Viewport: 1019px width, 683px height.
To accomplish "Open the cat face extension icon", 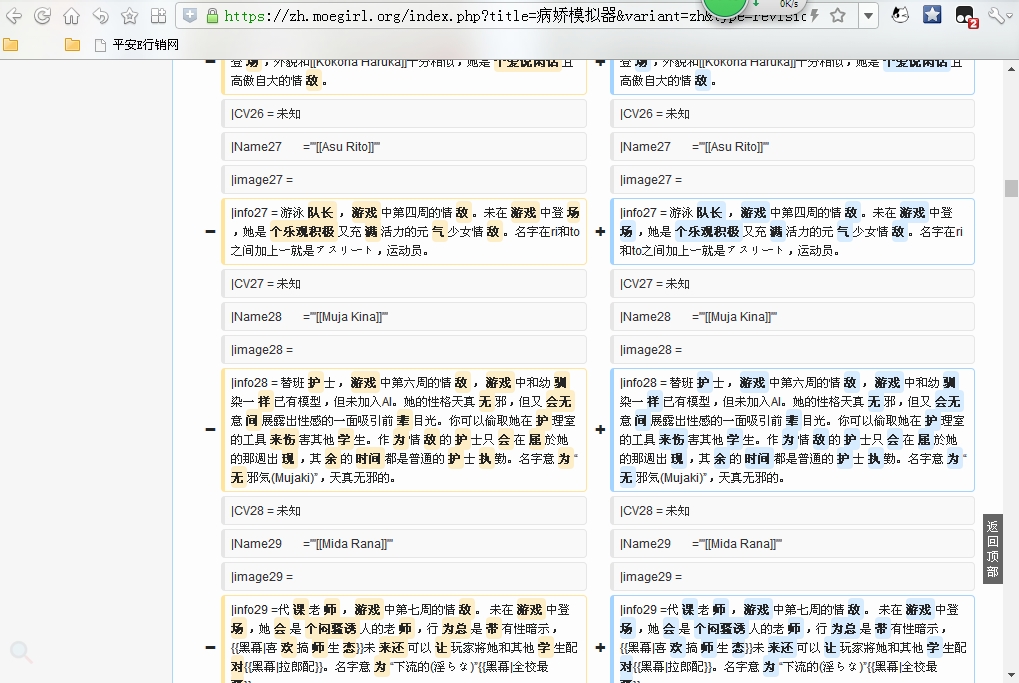I will [899, 15].
